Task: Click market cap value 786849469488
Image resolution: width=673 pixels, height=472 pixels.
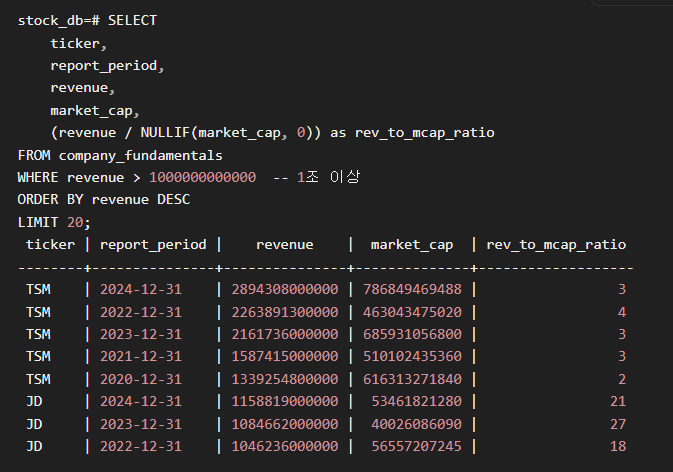Action: pos(412,289)
